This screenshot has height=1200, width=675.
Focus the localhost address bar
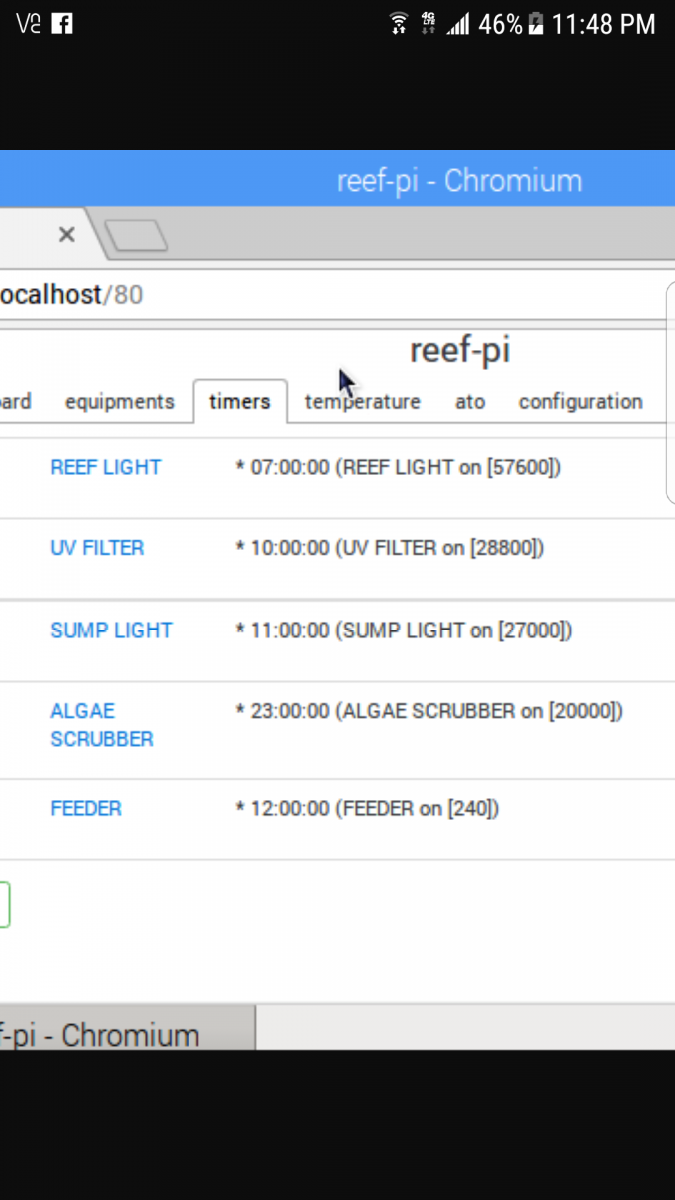click(x=300, y=295)
